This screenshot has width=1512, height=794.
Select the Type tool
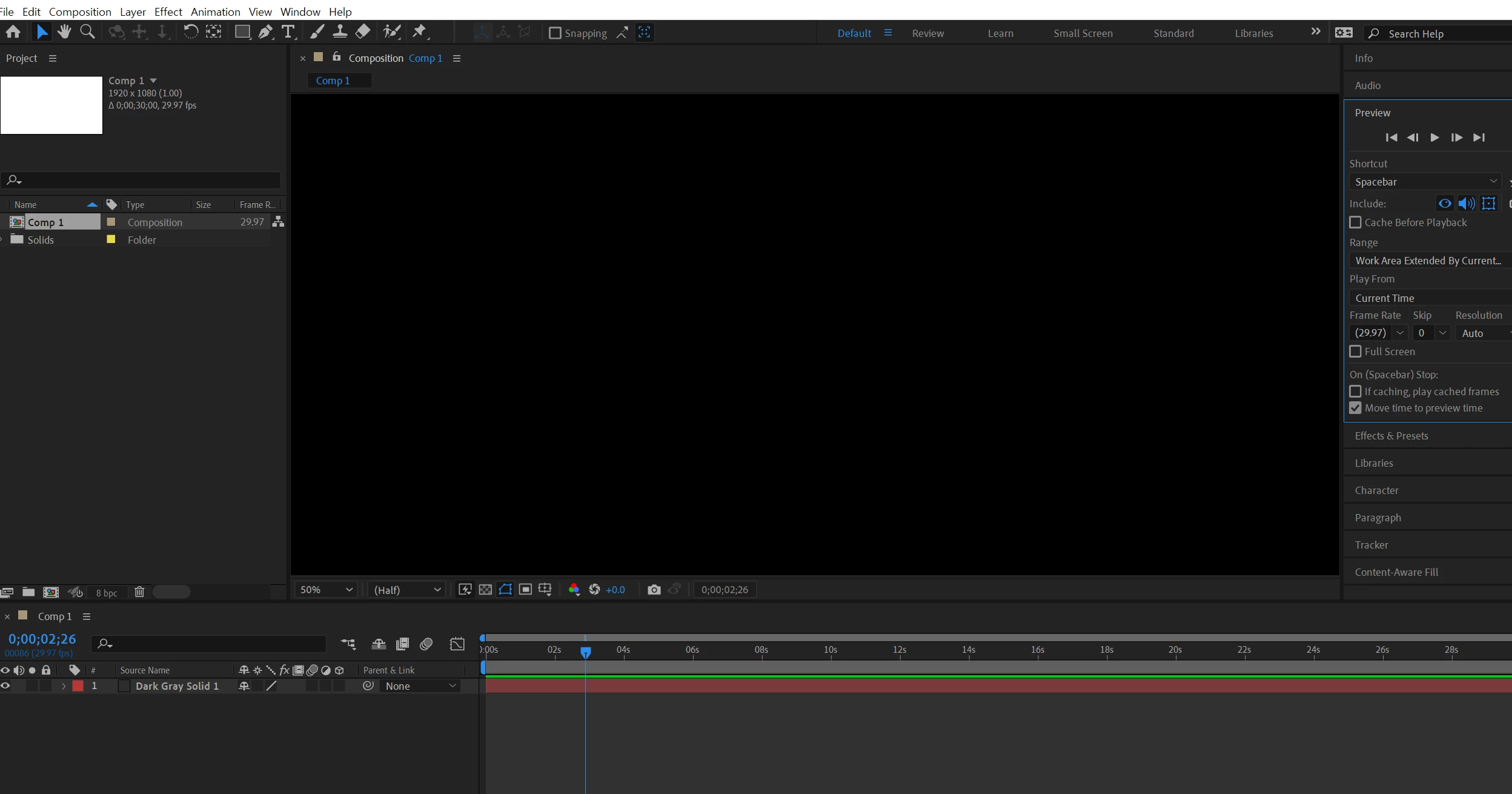pyautogui.click(x=288, y=32)
